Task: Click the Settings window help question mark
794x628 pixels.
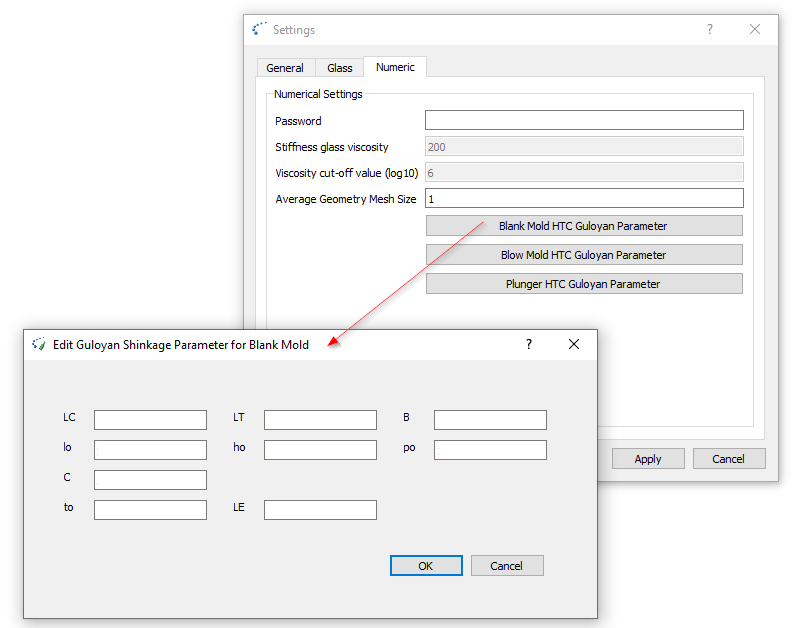Action: (x=710, y=30)
